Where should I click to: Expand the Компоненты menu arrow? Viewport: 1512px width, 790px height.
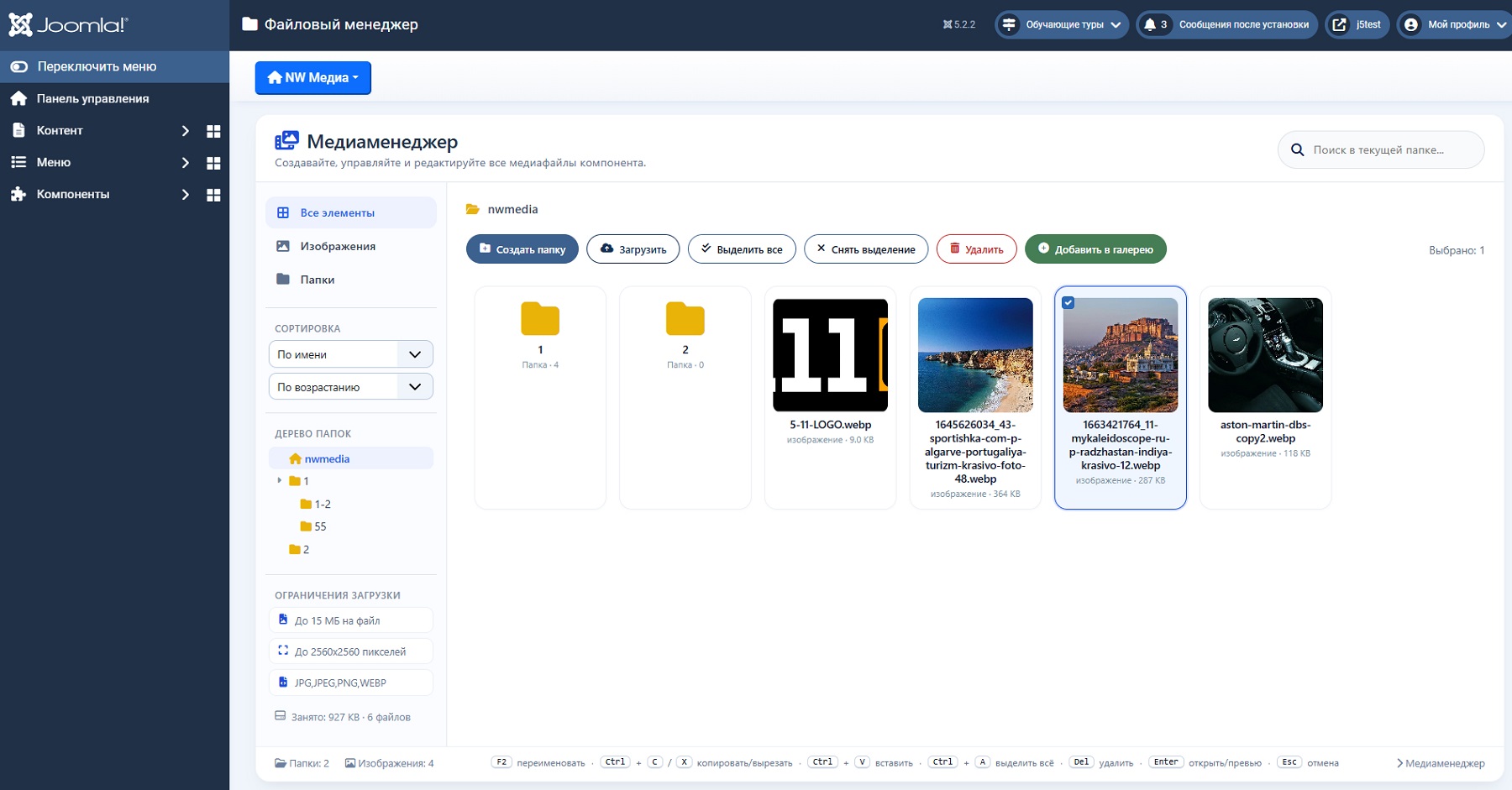pyautogui.click(x=186, y=195)
